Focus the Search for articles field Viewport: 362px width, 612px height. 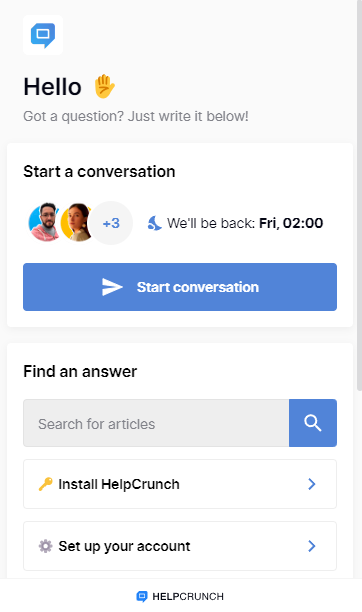tap(156, 423)
